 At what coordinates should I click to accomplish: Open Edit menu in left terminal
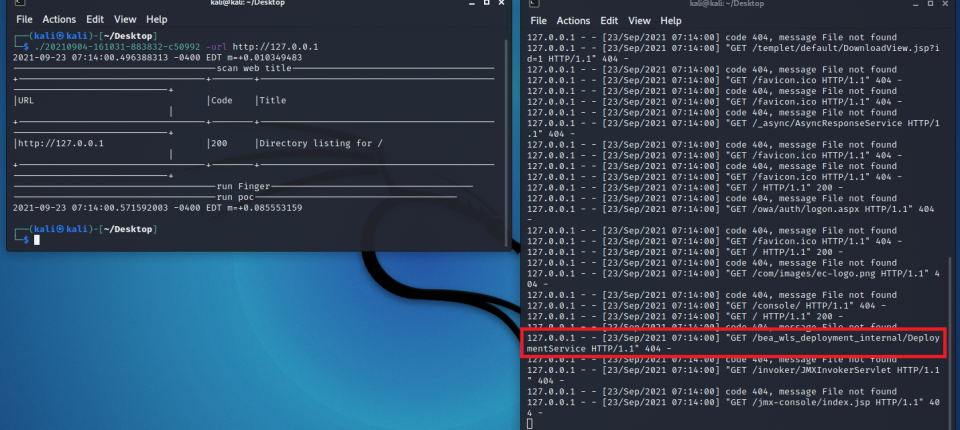pos(95,19)
